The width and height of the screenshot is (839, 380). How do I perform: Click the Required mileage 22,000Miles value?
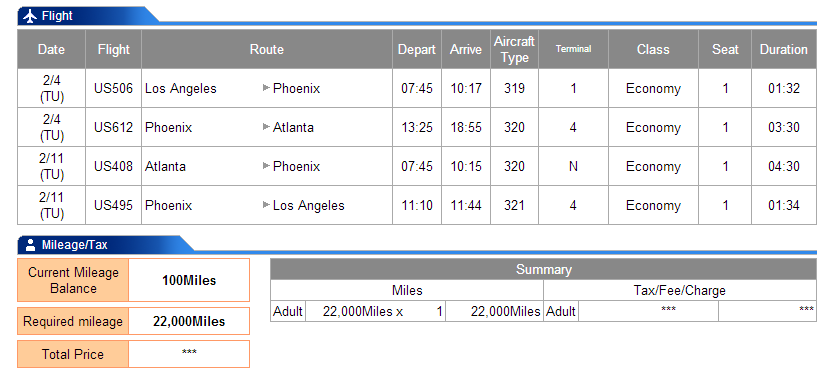(189, 322)
